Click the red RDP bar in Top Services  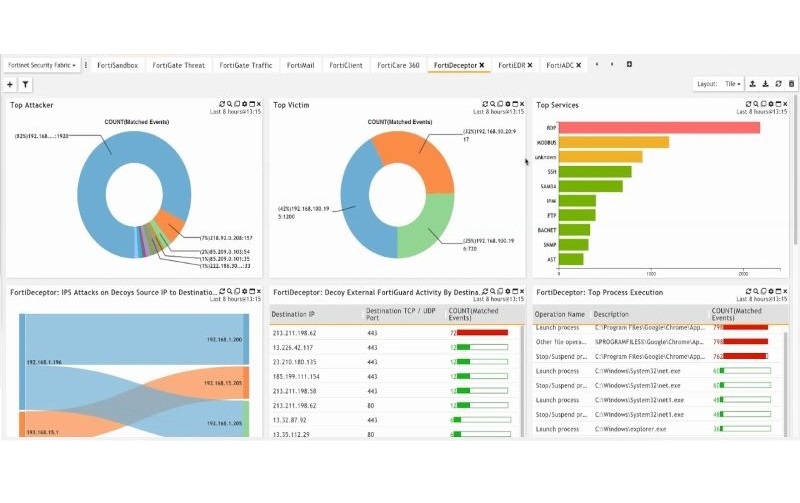pos(658,127)
